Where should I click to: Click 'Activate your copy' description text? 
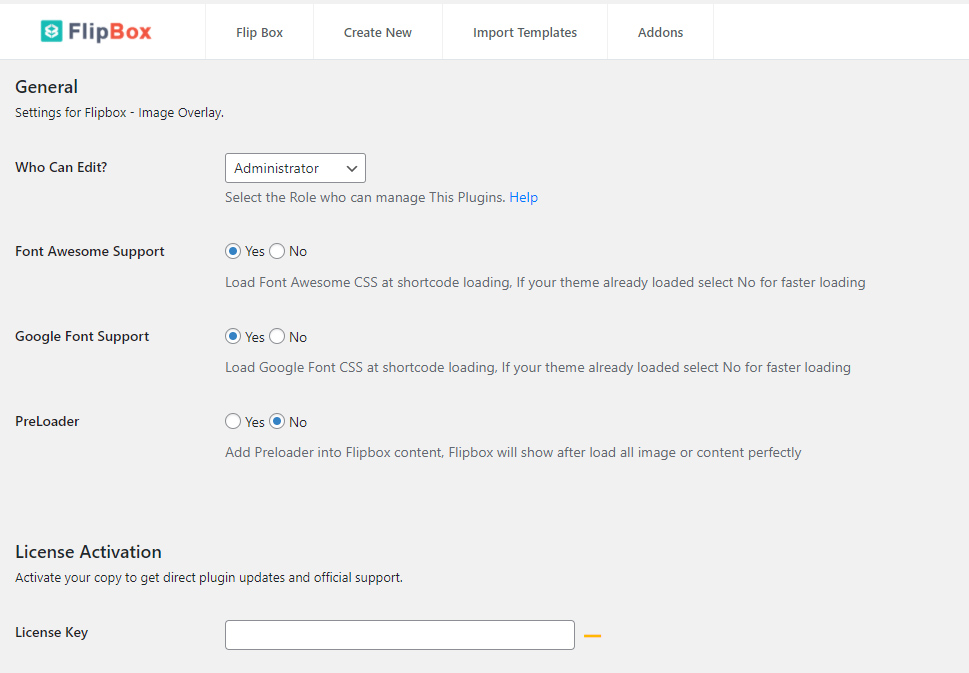click(x=209, y=578)
